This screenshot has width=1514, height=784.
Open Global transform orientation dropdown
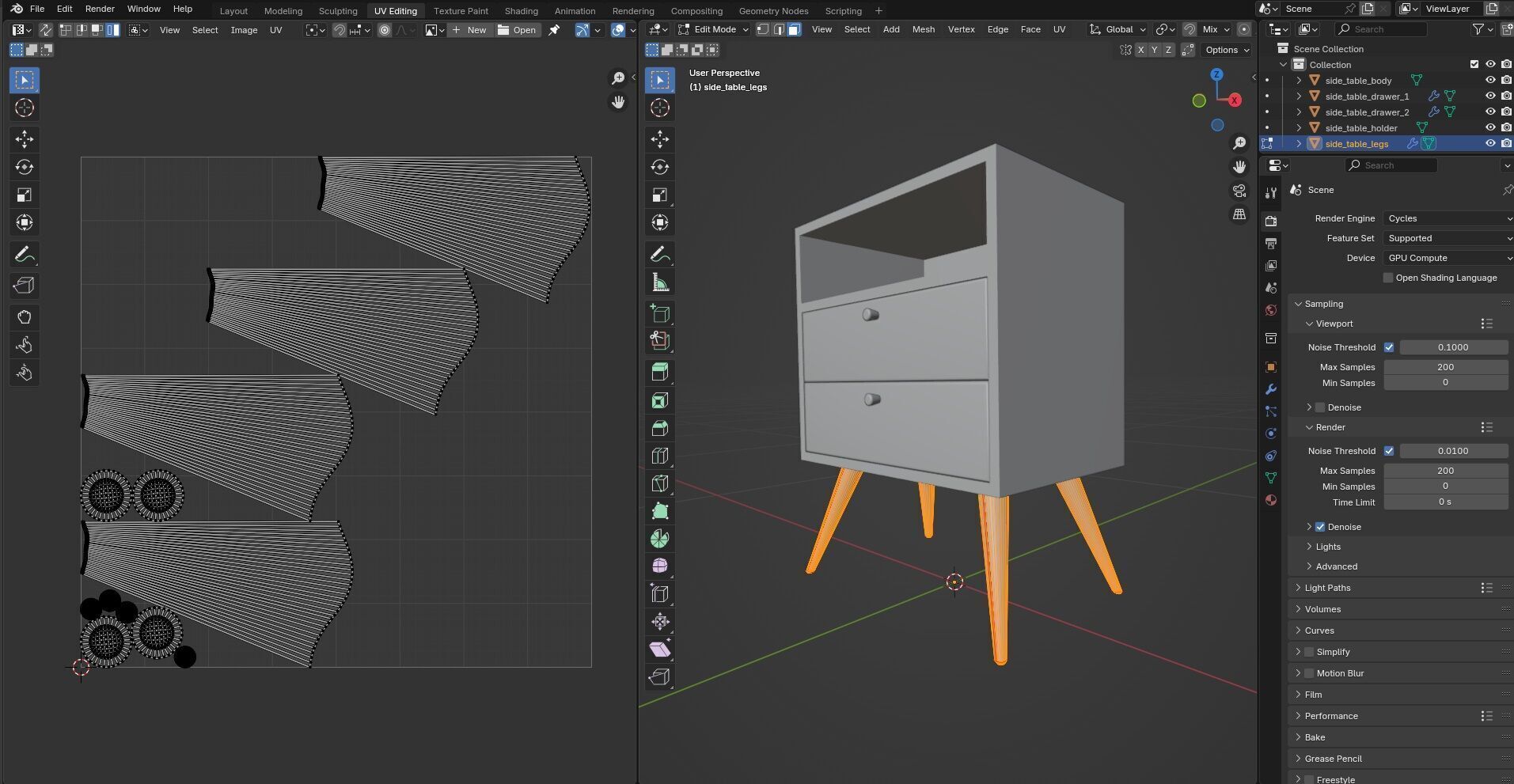(x=1117, y=29)
